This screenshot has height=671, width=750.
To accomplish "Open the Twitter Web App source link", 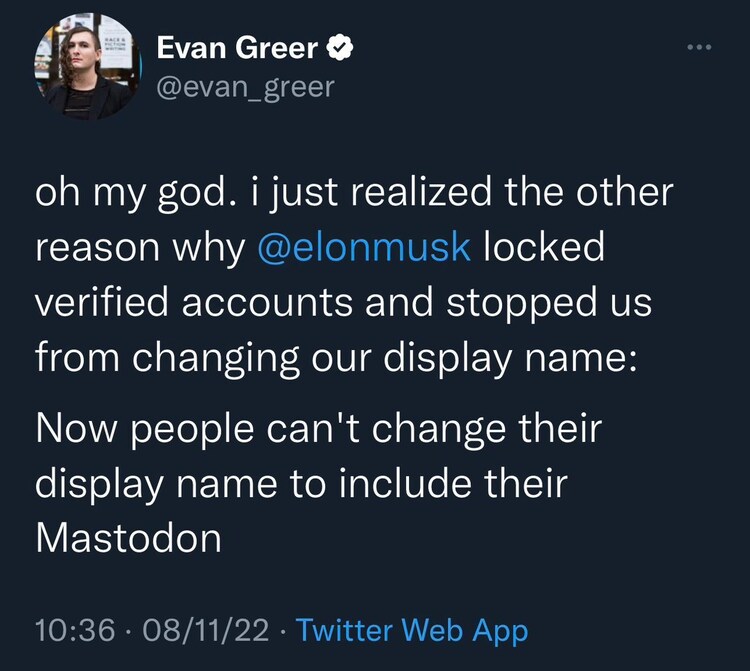I will click(411, 630).
